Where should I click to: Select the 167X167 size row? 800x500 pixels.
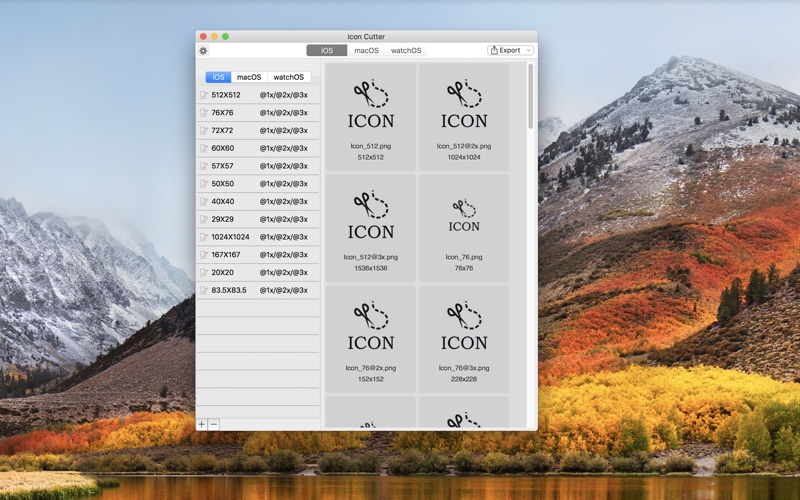[258, 255]
